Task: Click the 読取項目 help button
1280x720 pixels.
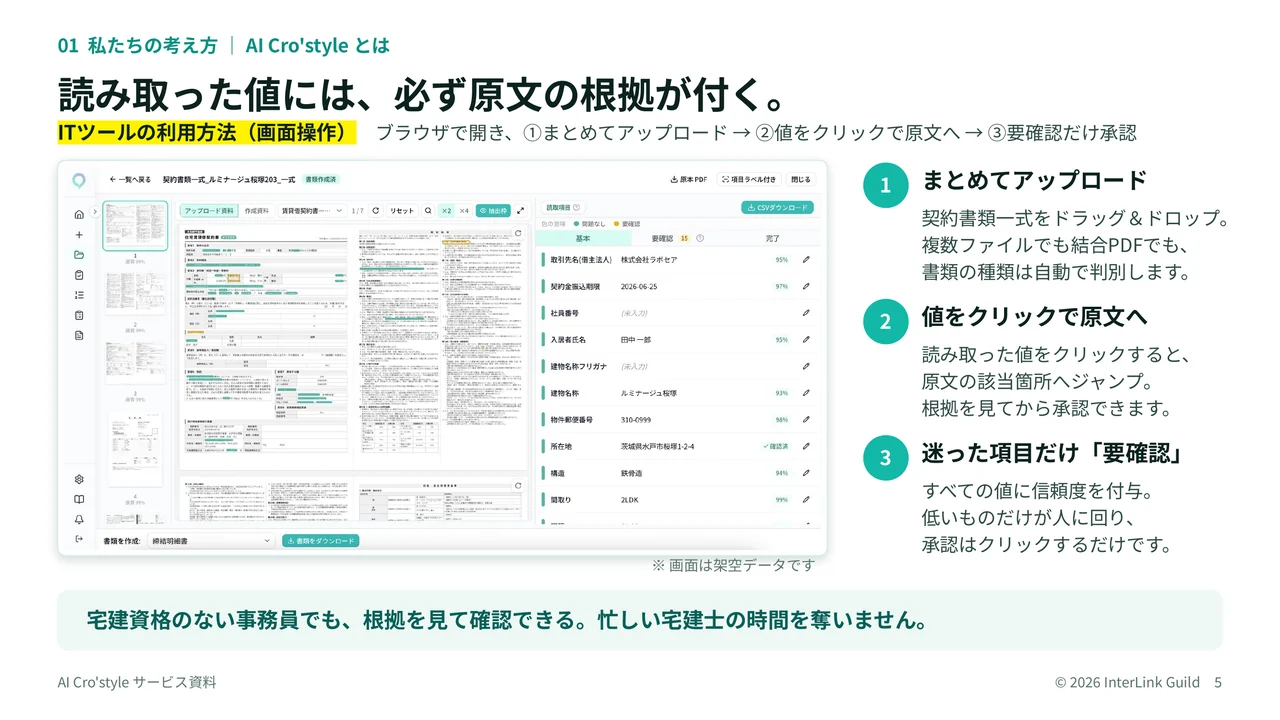Action: coord(576,207)
